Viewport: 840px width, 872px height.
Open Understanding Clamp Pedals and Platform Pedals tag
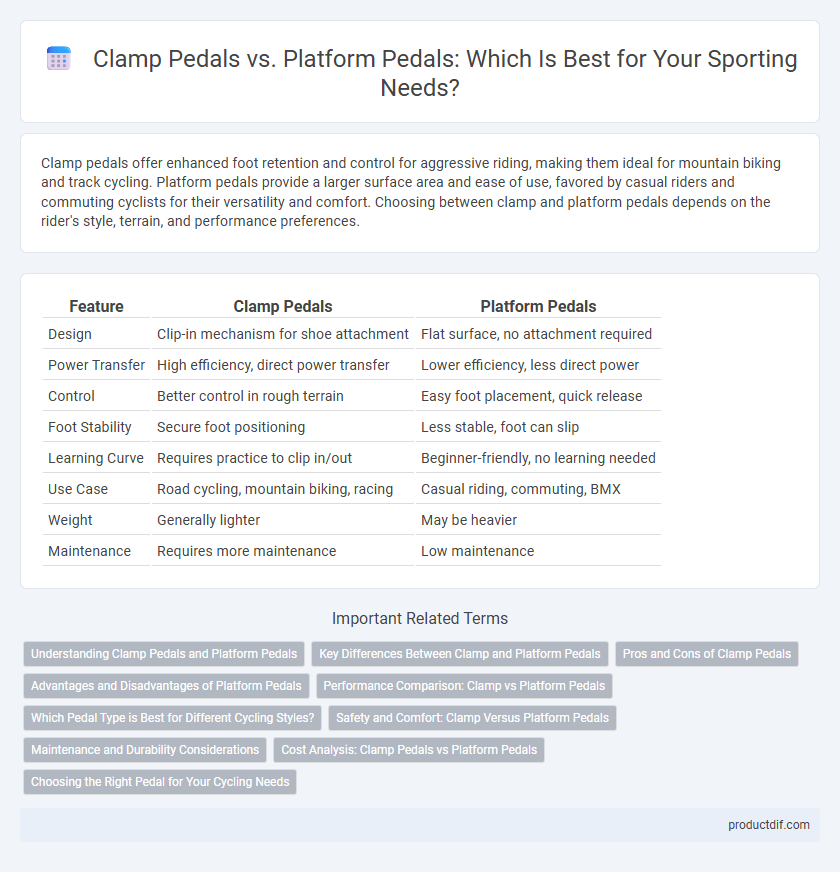coord(164,654)
